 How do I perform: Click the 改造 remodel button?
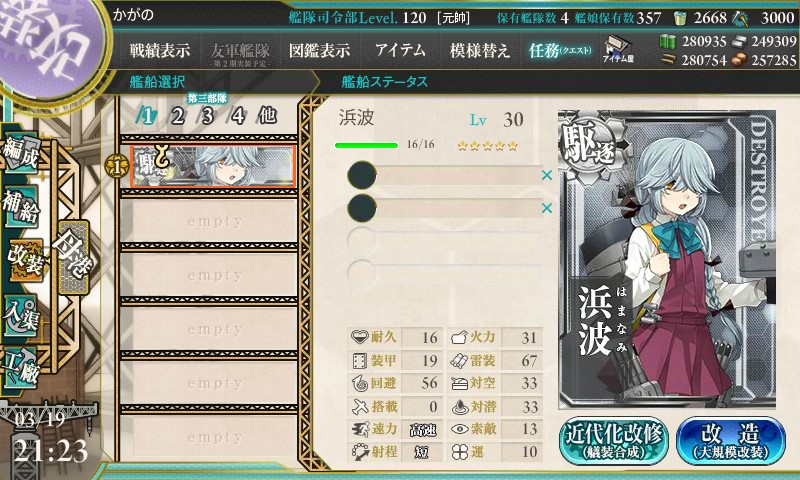[x=731, y=441]
